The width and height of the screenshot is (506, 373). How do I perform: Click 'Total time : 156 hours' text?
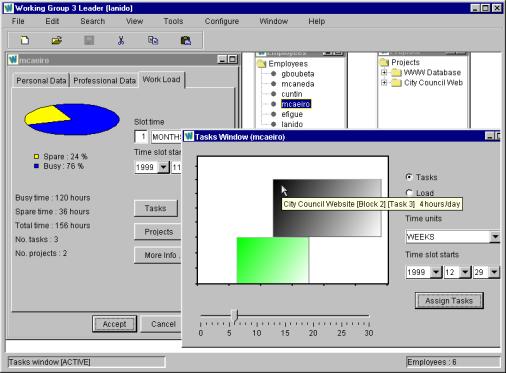coord(53,226)
